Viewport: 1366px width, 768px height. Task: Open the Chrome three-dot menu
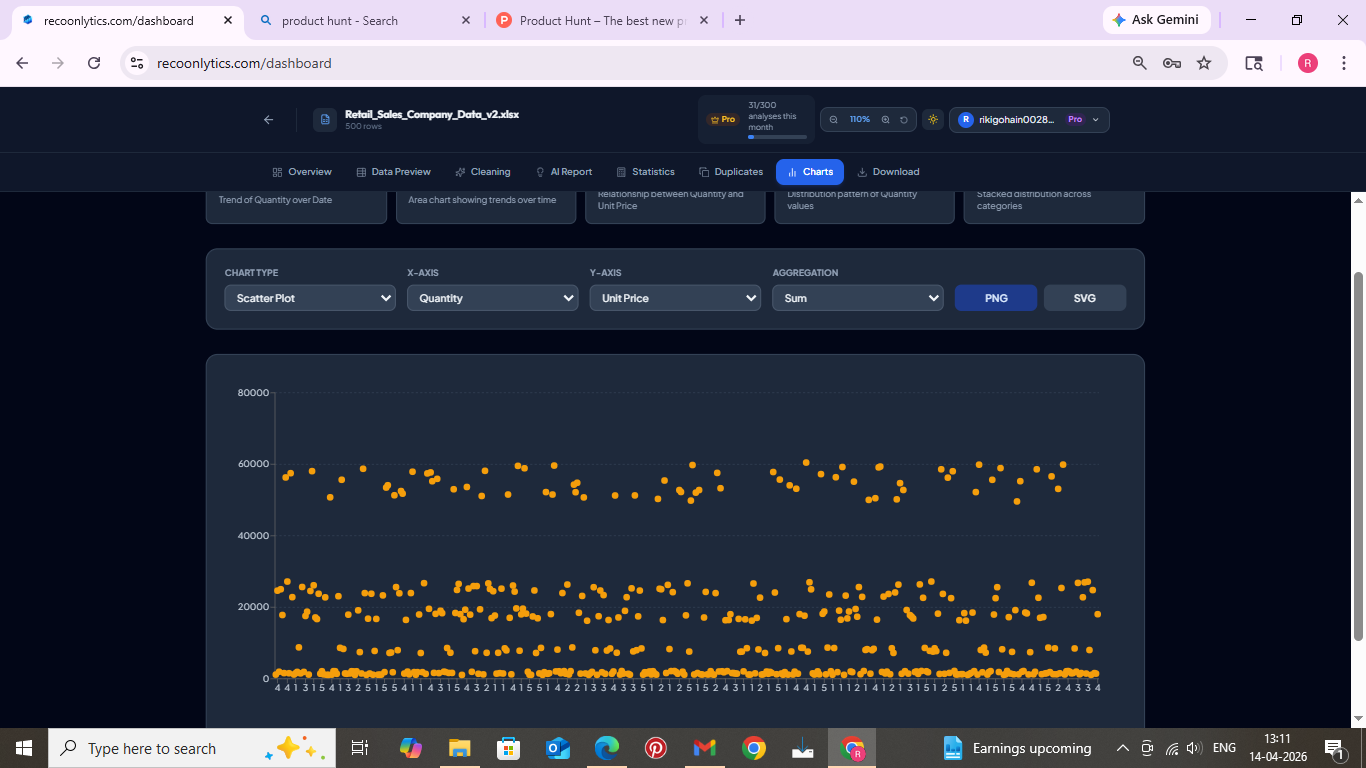[1345, 63]
